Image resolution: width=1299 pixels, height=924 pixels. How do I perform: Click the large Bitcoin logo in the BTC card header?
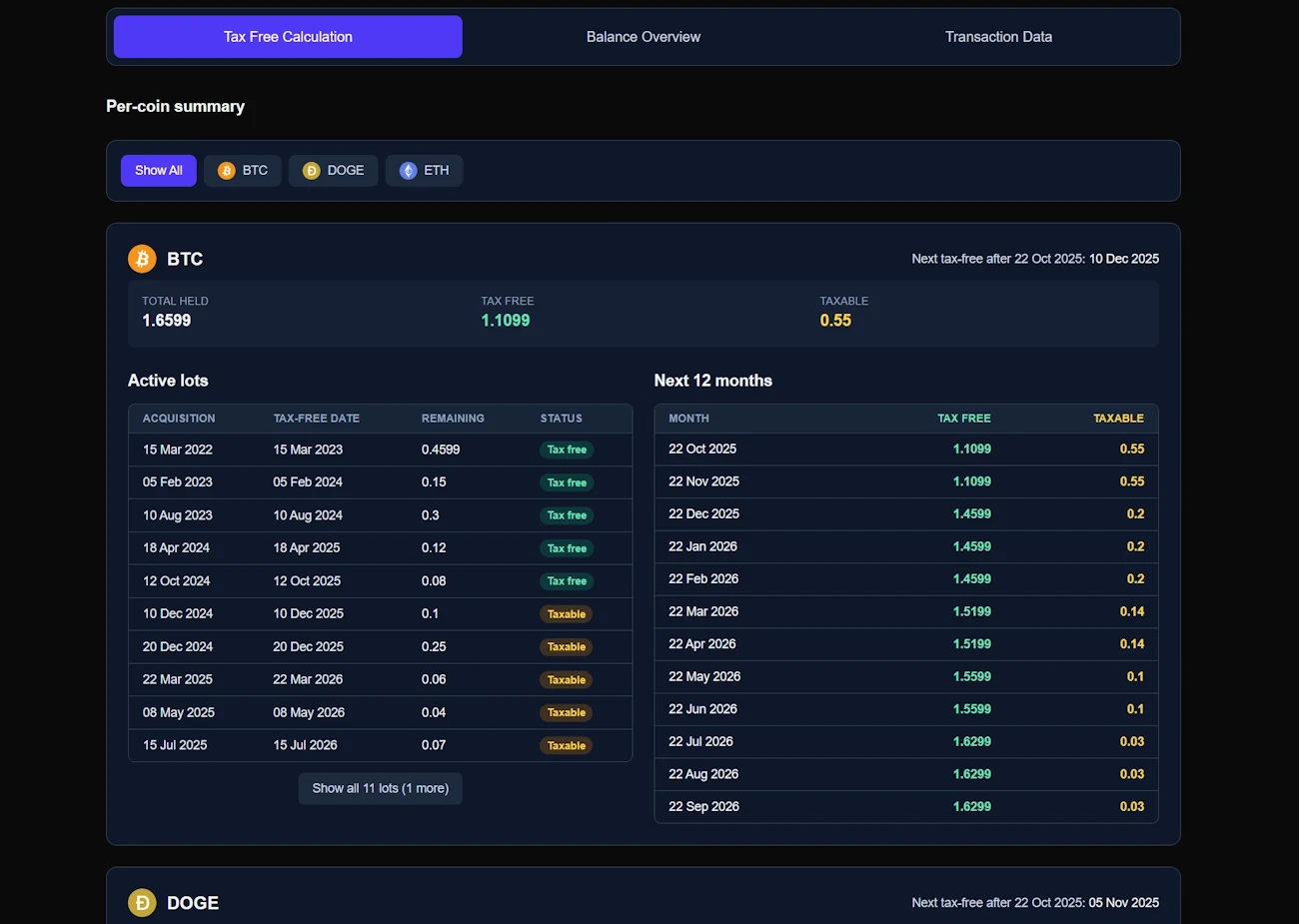142,259
